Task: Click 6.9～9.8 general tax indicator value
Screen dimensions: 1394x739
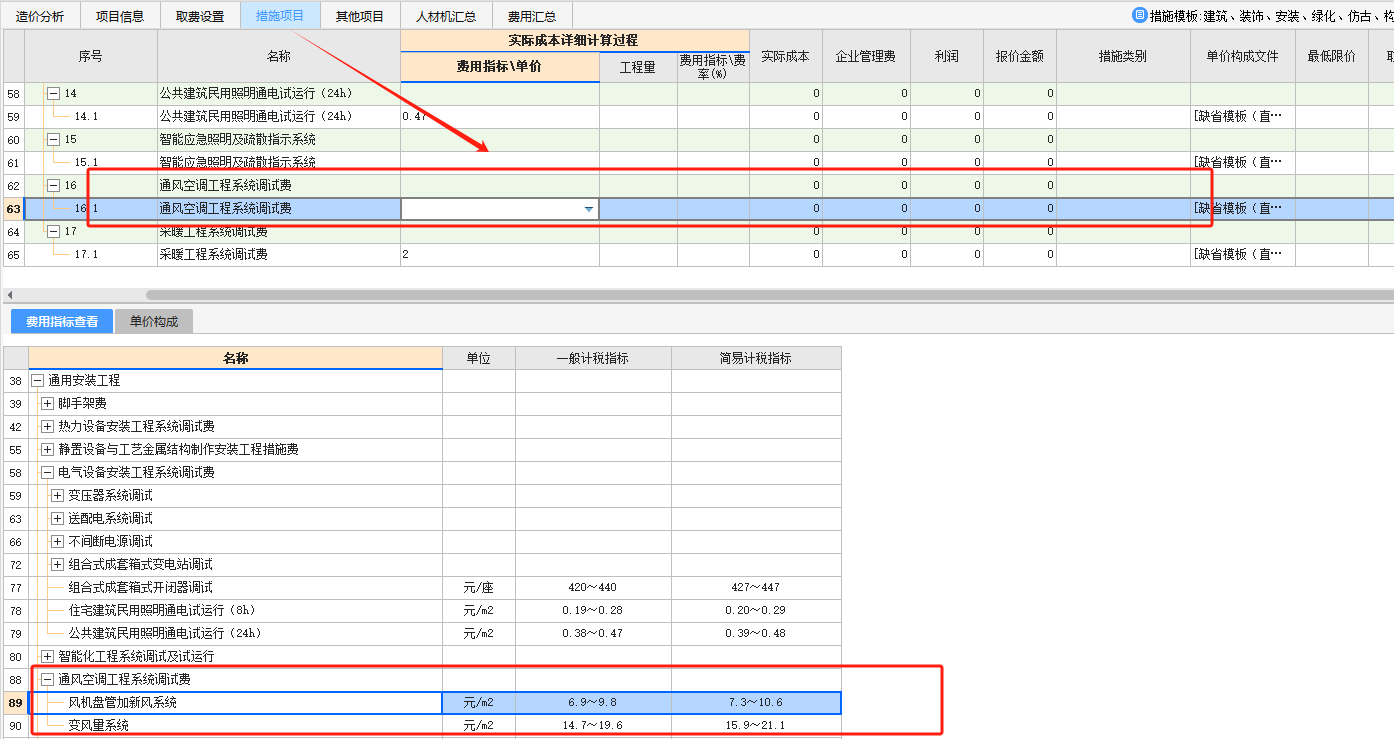Action: point(593,703)
